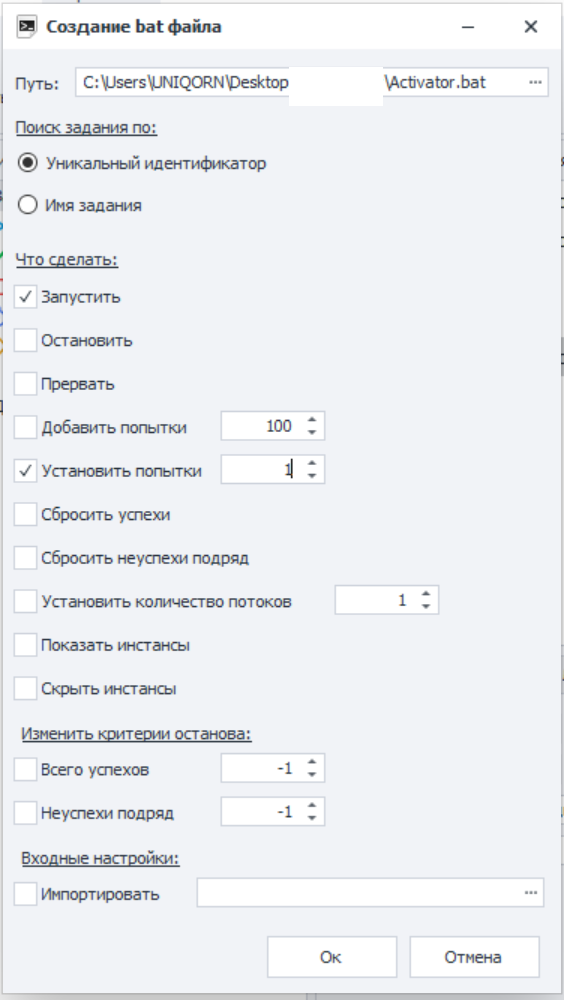Enable the Неуспехи подряд checkbox
The width and height of the screenshot is (564, 1000).
26,814
